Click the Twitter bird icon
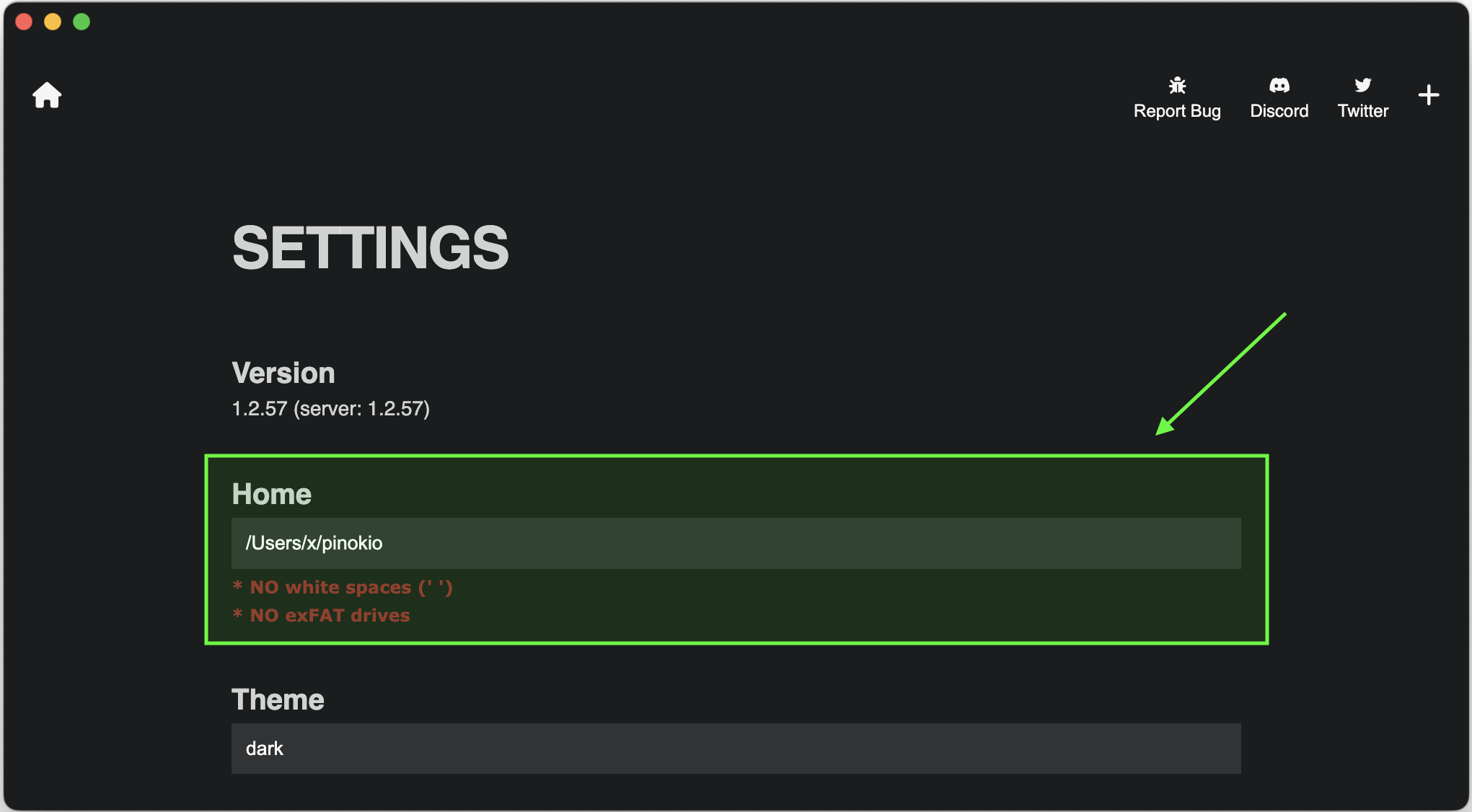 coord(1362,86)
